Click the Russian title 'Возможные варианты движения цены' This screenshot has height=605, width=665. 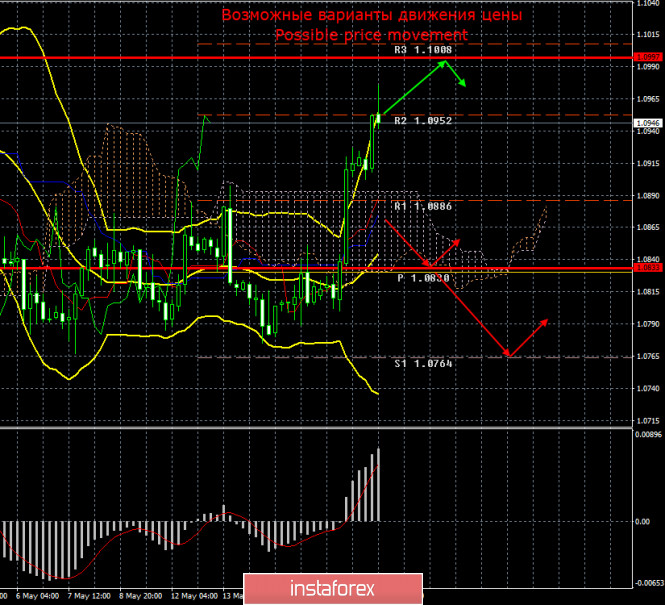[372, 15]
